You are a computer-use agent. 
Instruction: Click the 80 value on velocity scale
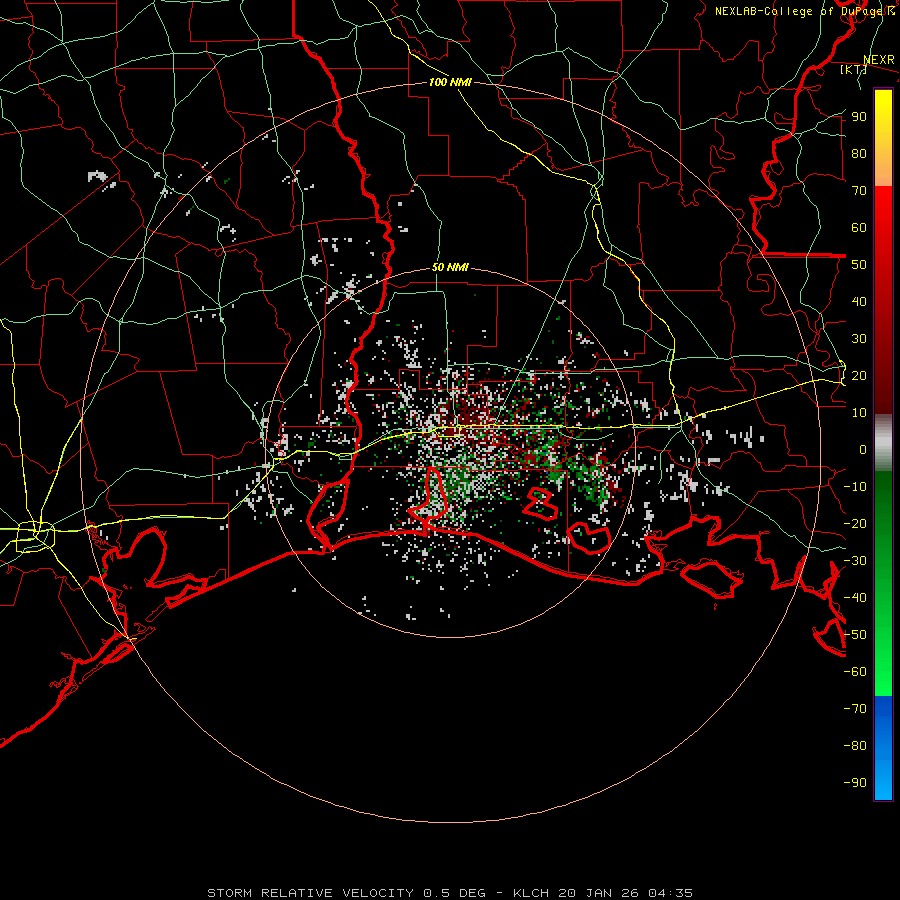859,154
